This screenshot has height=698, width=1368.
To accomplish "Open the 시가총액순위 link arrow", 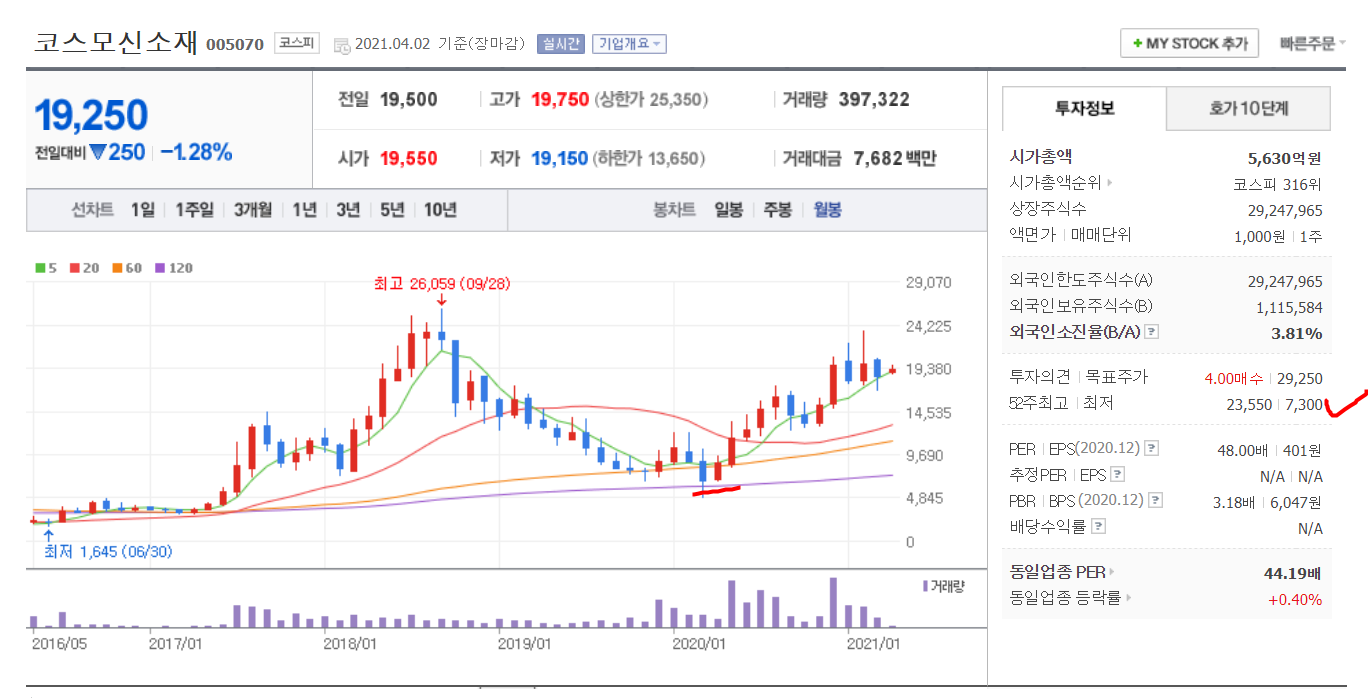I will pyautogui.click(x=1109, y=183).
